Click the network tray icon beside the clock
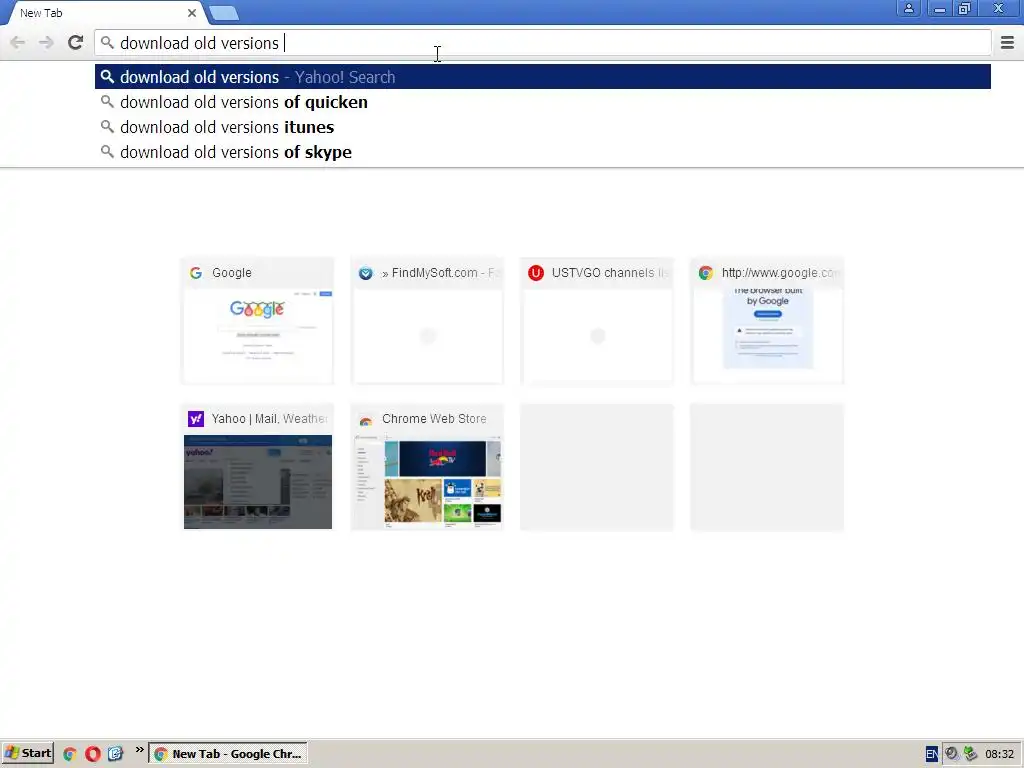Screen dimensions: 1024x768 970,754
